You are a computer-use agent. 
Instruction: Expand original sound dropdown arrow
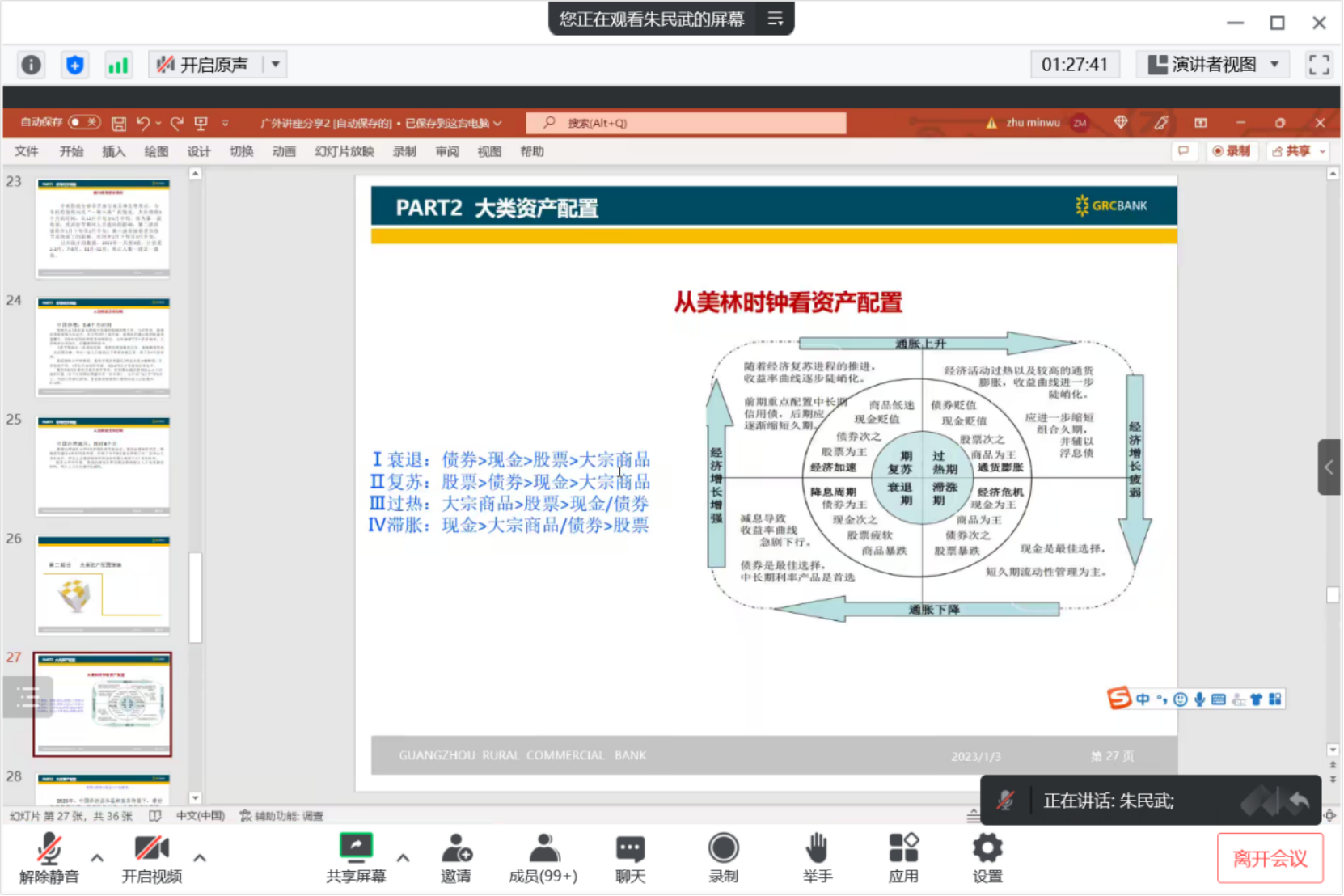[x=276, y=65]
